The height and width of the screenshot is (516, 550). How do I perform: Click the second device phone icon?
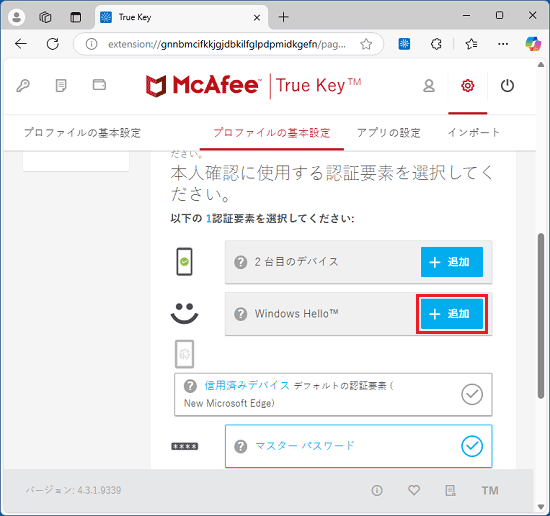[184, 262]
